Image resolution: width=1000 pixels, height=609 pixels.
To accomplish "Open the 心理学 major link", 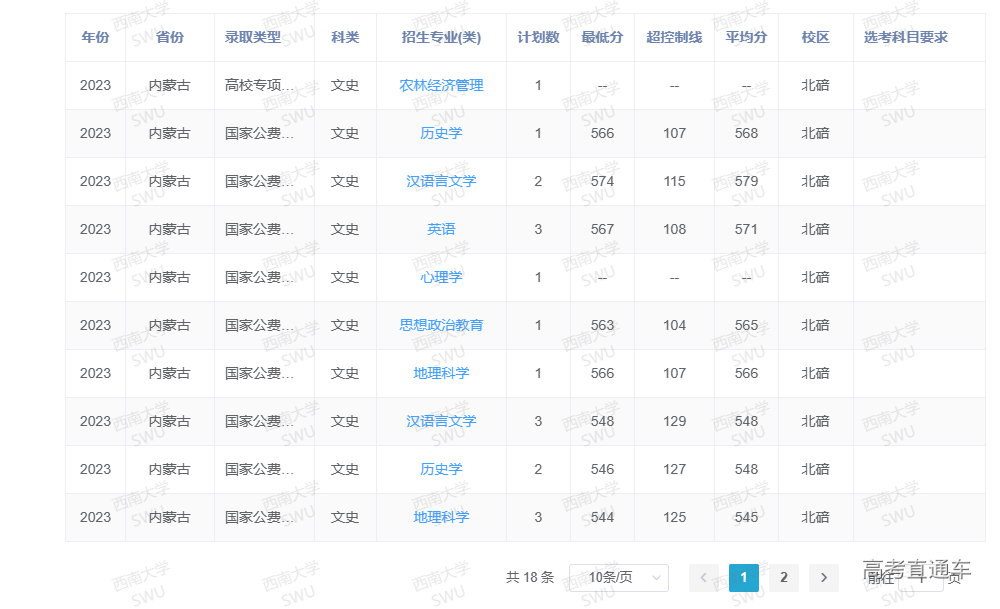I will pos(441,278).
